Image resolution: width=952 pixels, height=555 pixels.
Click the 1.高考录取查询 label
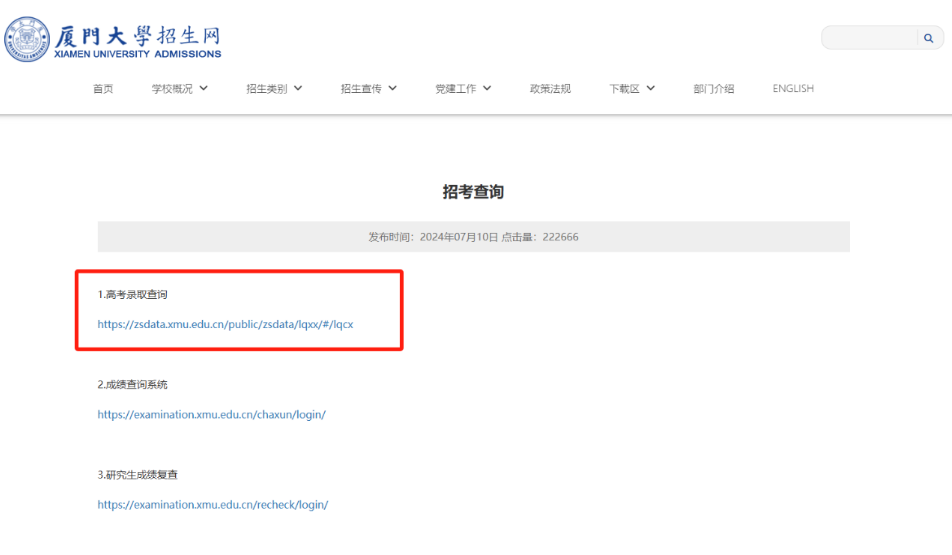(132, 295)
